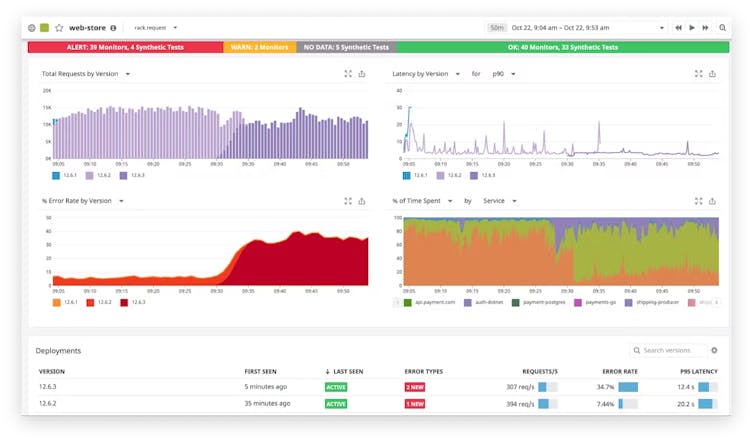Viewport: 753px width, 442px height.
Task: Star the web-store service as favorite
Action: [59, 28]
